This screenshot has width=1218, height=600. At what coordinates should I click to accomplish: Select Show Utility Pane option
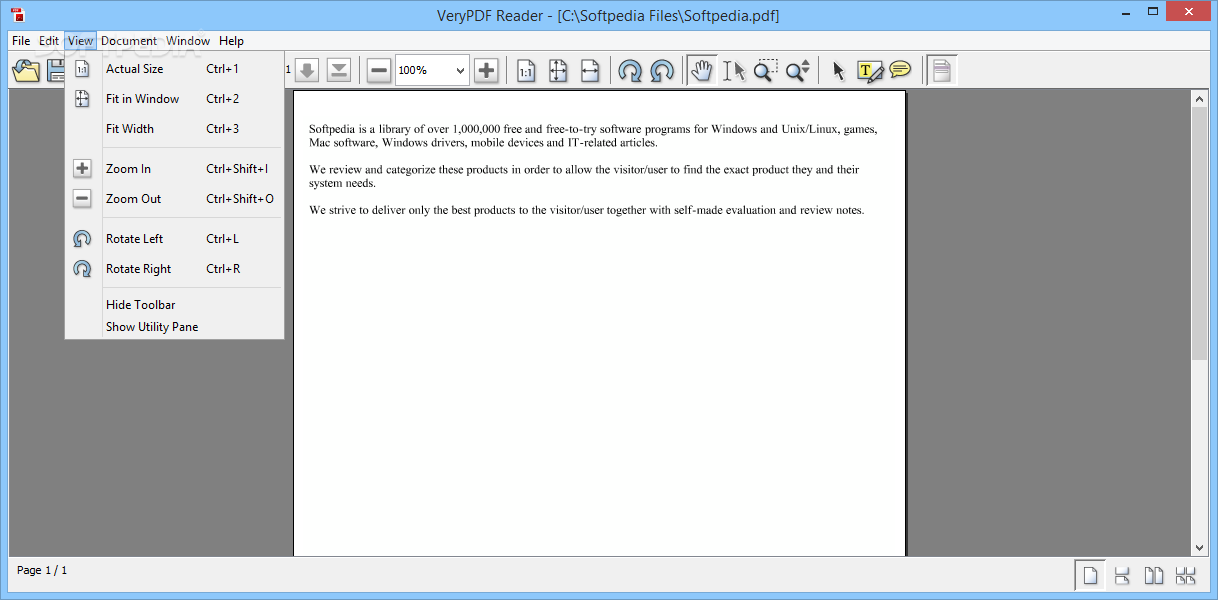[174, 327]
